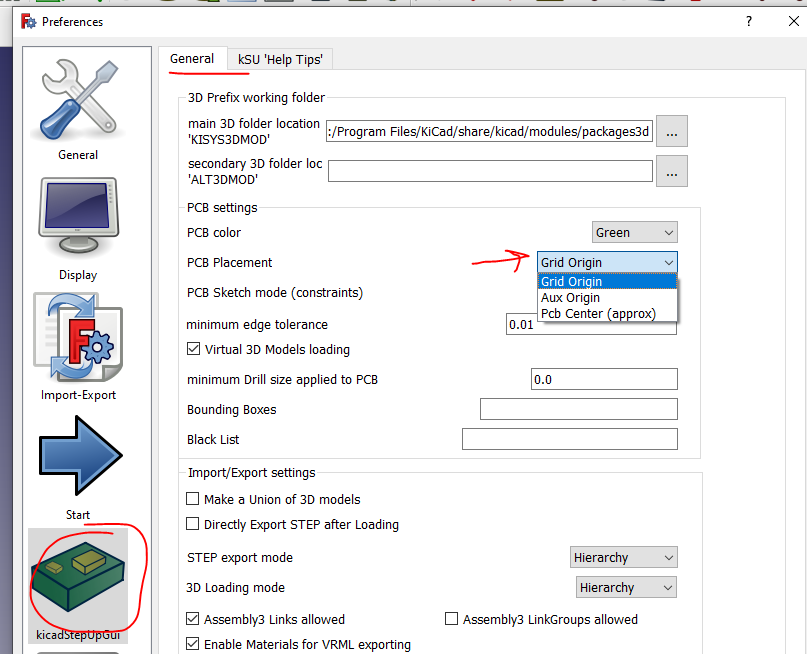This screenshot has width=807, height=654.
Task: Open the General preferences category
Action: pyautogui.click(x=78, y=110)
